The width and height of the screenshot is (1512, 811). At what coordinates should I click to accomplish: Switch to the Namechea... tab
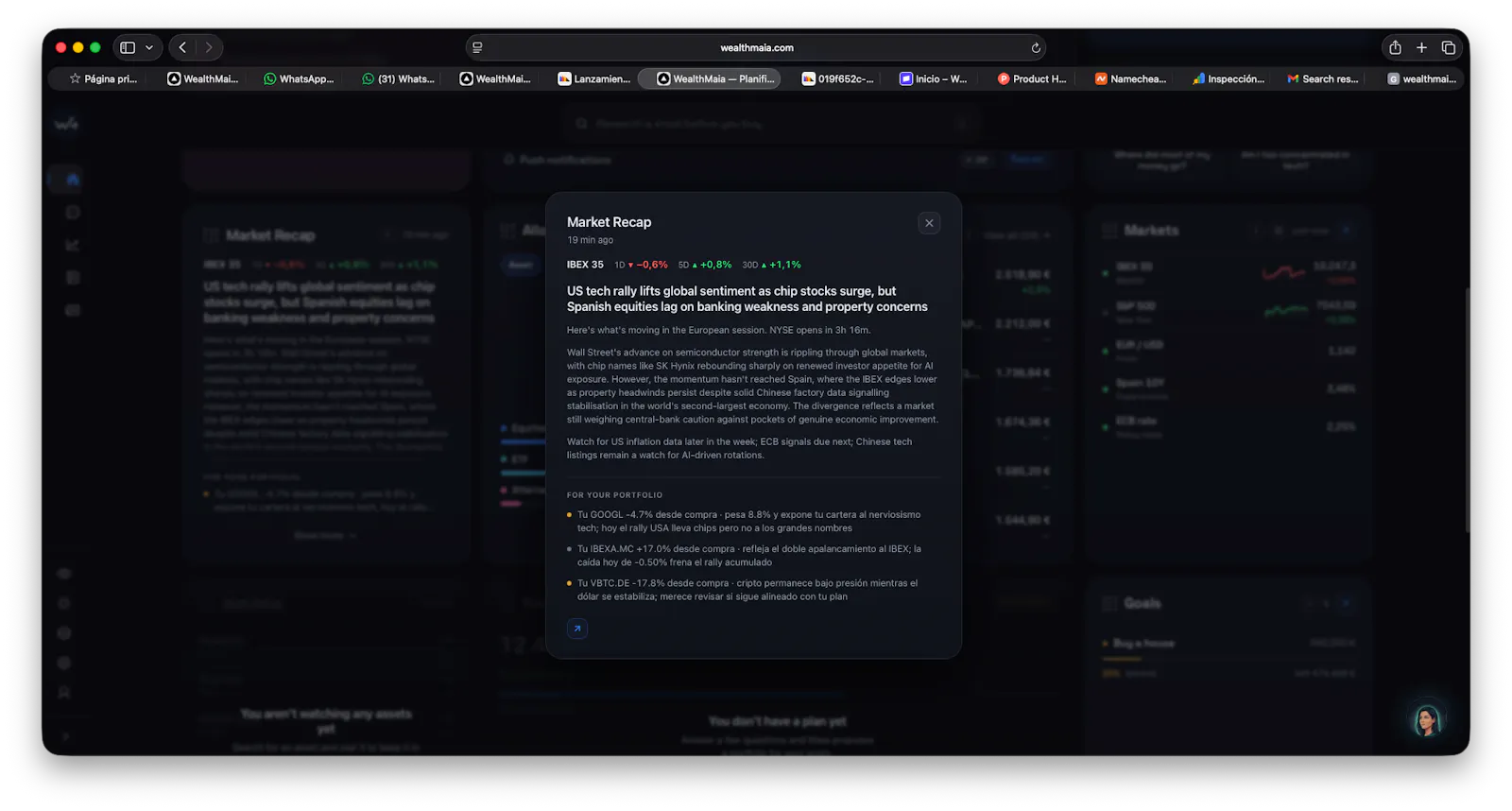click(1130, 79)
